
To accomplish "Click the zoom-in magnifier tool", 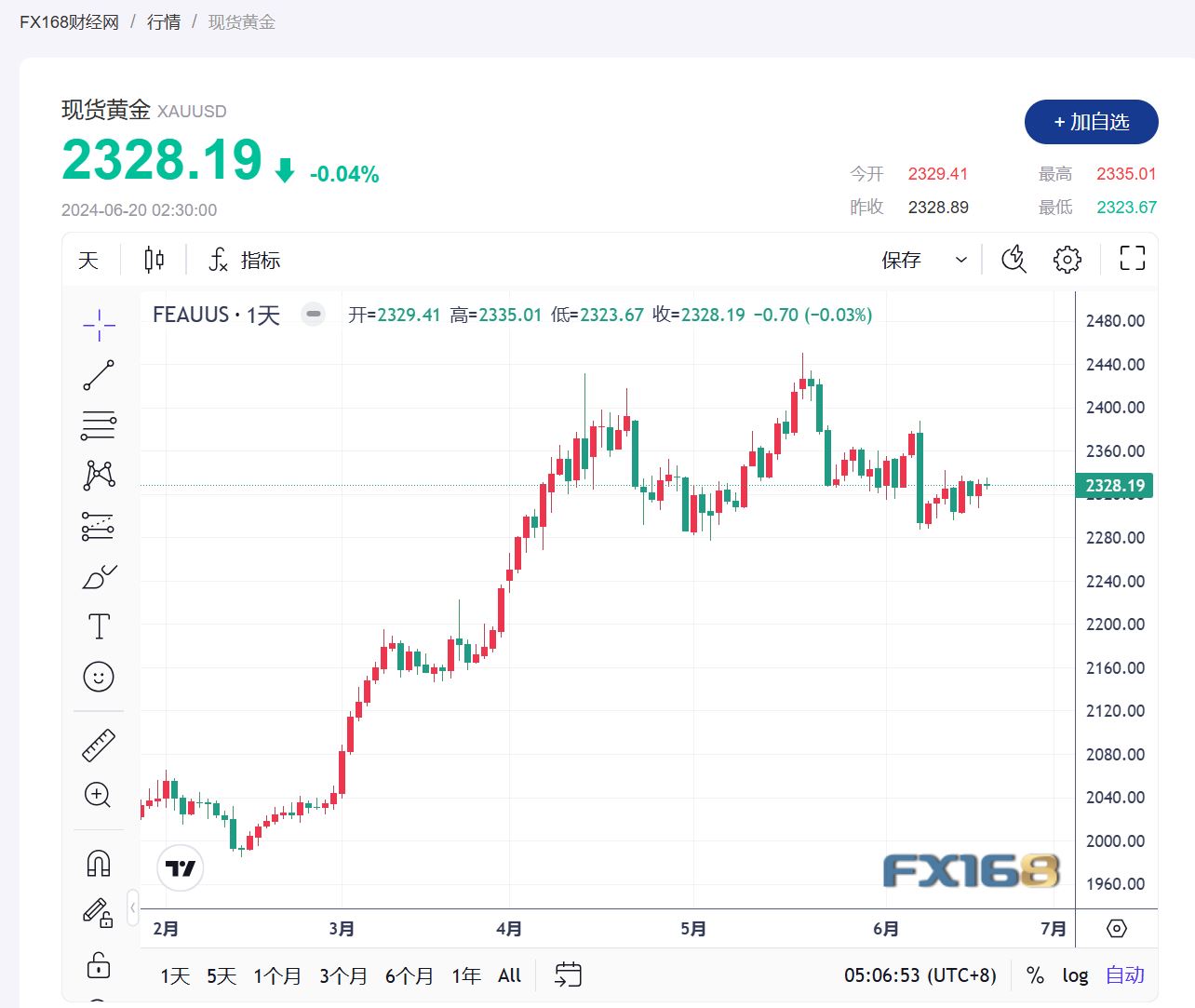I will click(99, 795).
